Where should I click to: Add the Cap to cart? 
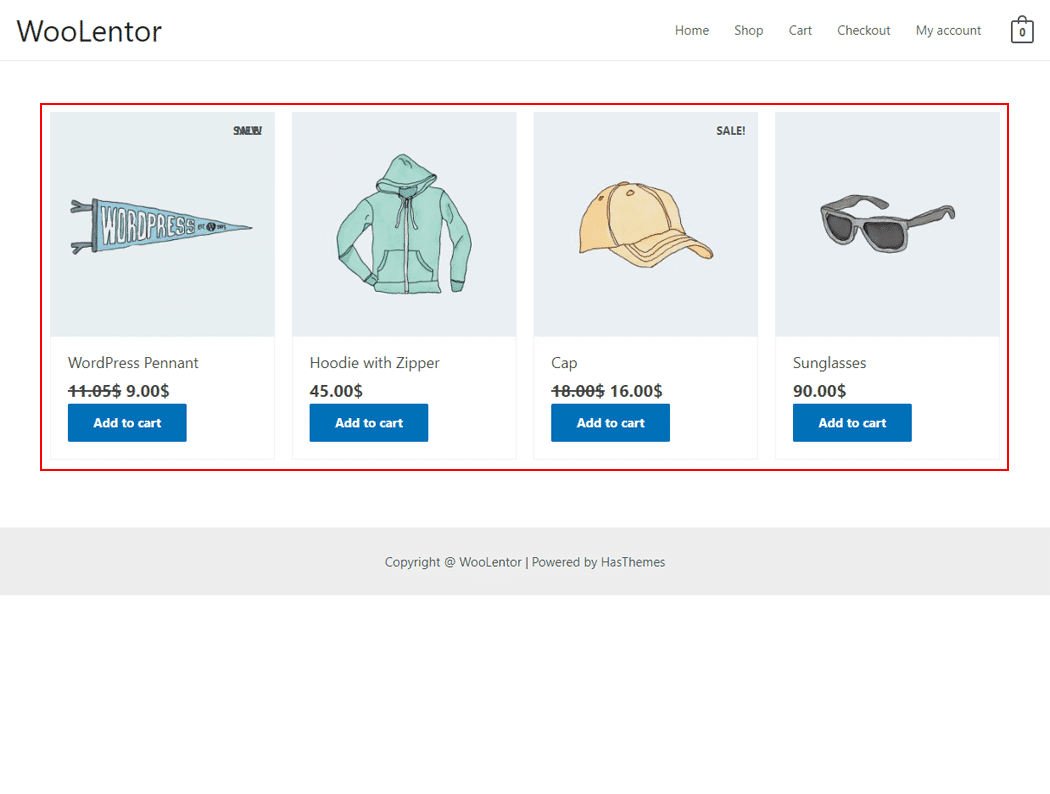(x=610, y=423)
